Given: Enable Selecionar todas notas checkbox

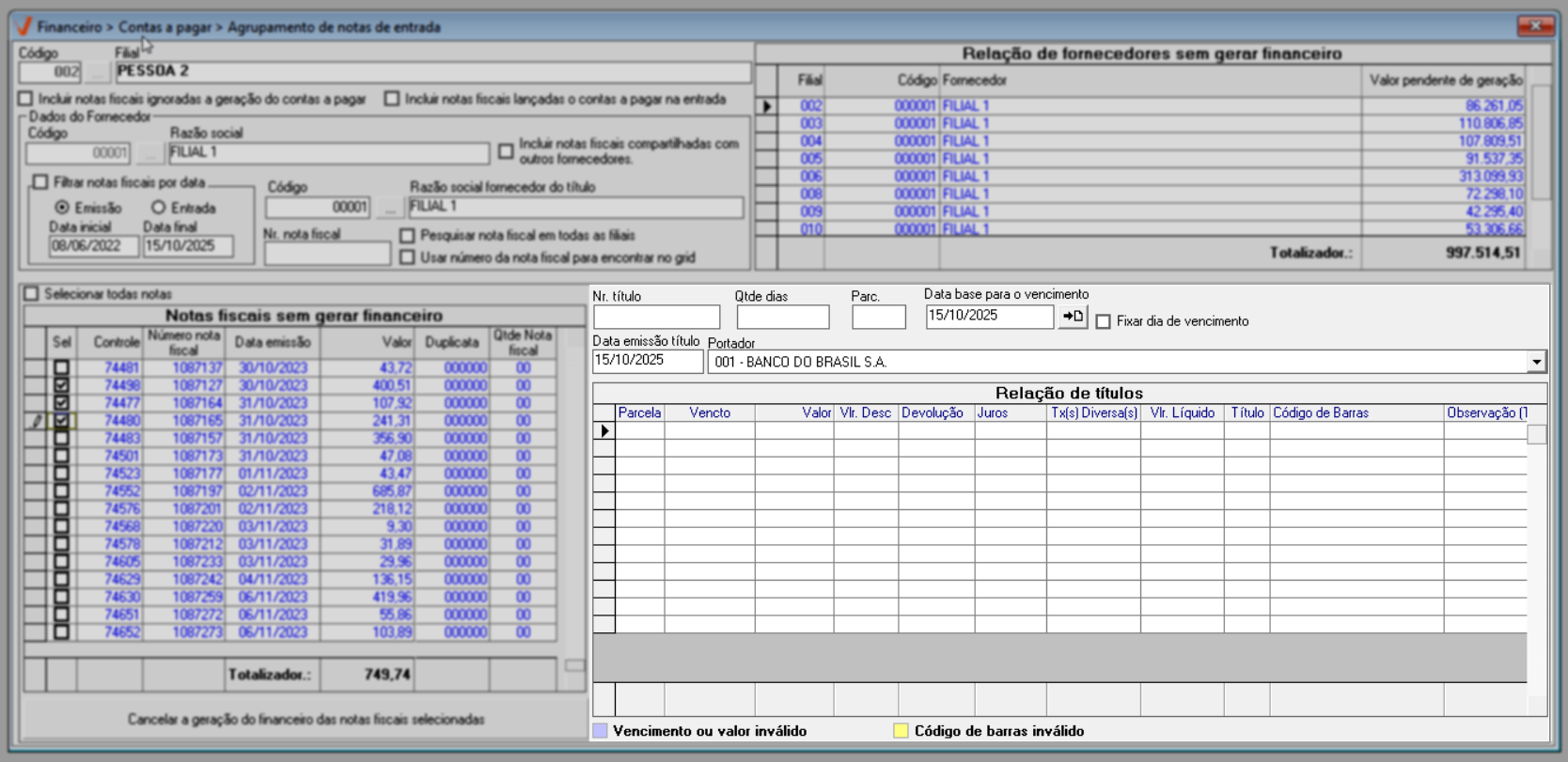Looking at the screenshot, I should [x=32, y=294].
